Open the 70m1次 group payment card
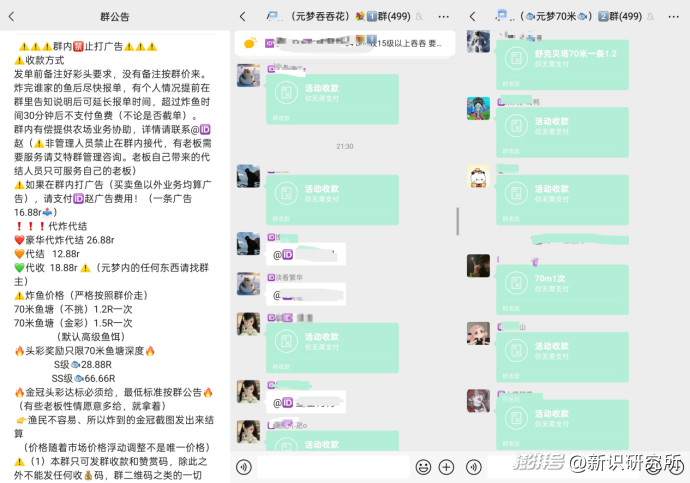Screen dimensions: 690x483 point(562,290)
